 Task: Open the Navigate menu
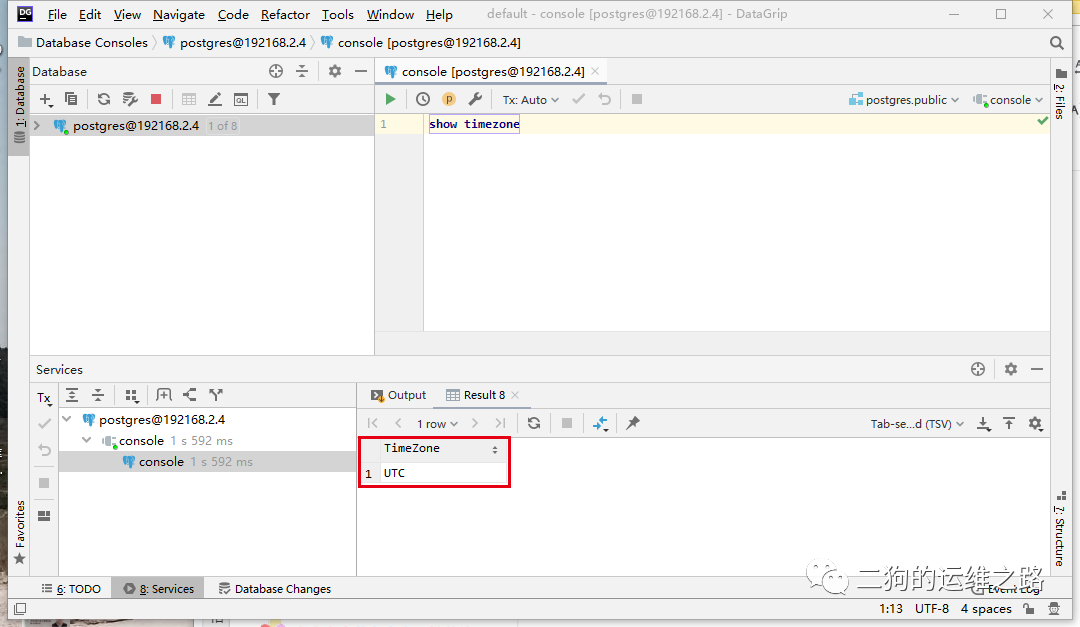178,14
